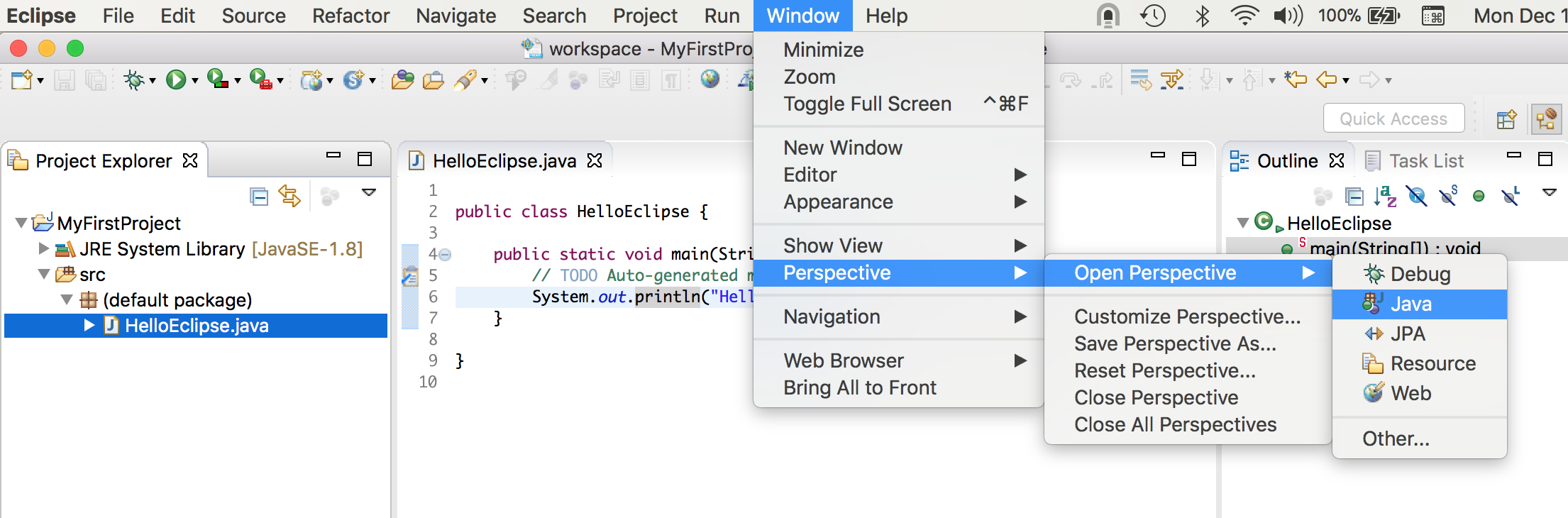This screenshot has height=518, width=1568.
Task: Select Java in Open Perspective submenu
Action: 1410,304
